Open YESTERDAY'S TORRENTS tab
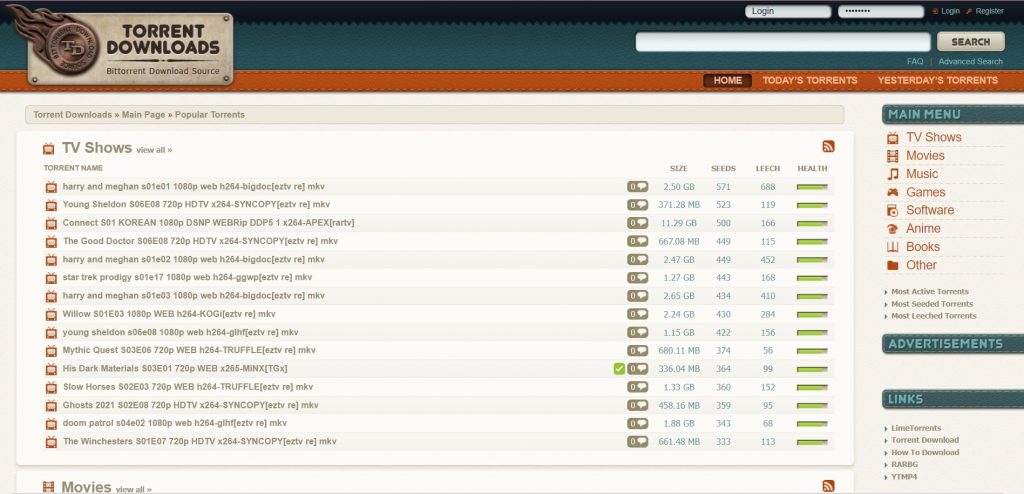1024x494 pixels. click(938, 80)
